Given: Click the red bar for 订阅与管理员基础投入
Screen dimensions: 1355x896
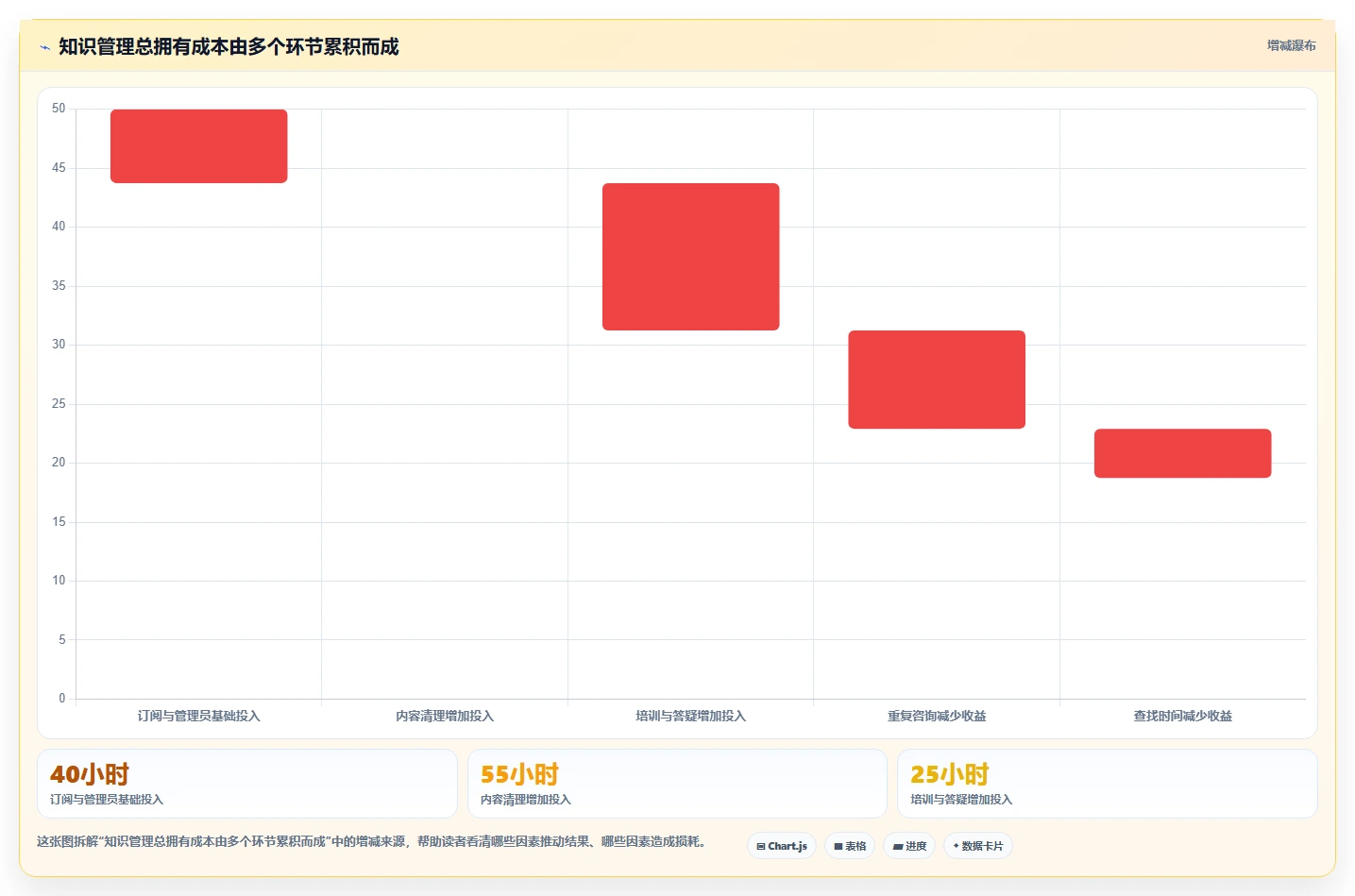Looking at the screenshot, I should [198, 146].
